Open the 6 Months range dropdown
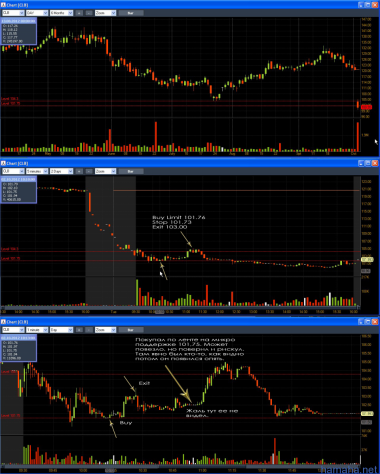Viewport: 380px width, 474px height. pos(61,13)
